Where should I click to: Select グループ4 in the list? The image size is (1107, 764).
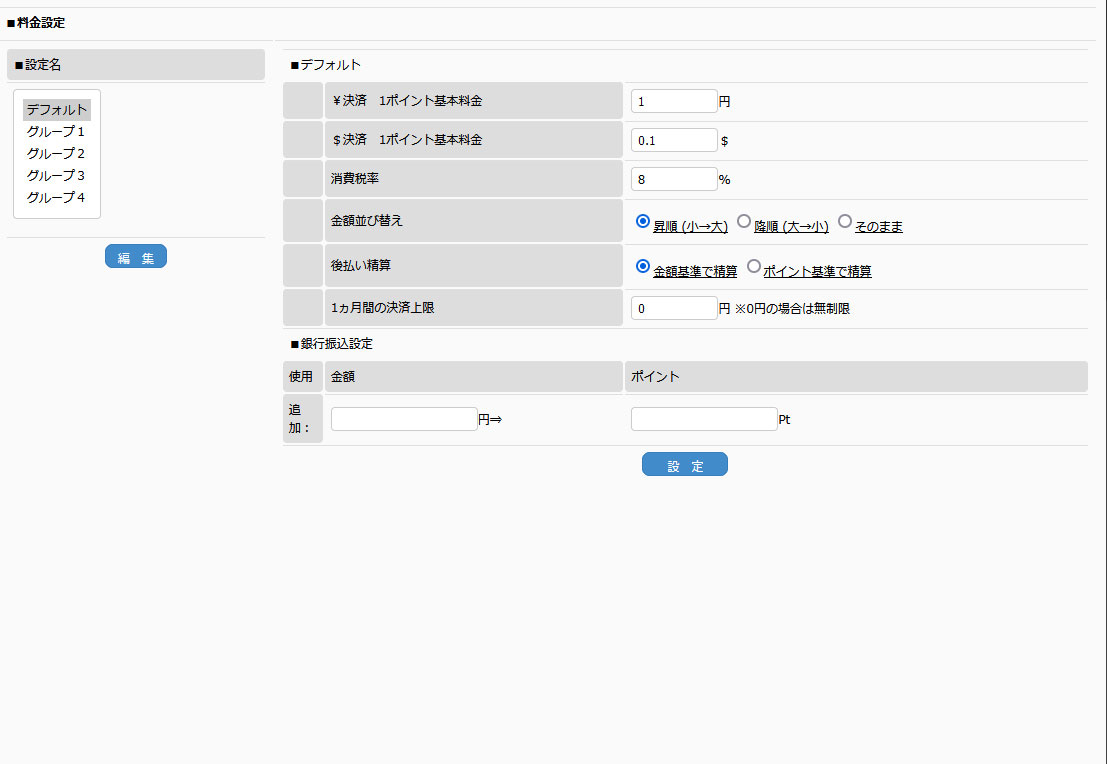pos(56,198)
